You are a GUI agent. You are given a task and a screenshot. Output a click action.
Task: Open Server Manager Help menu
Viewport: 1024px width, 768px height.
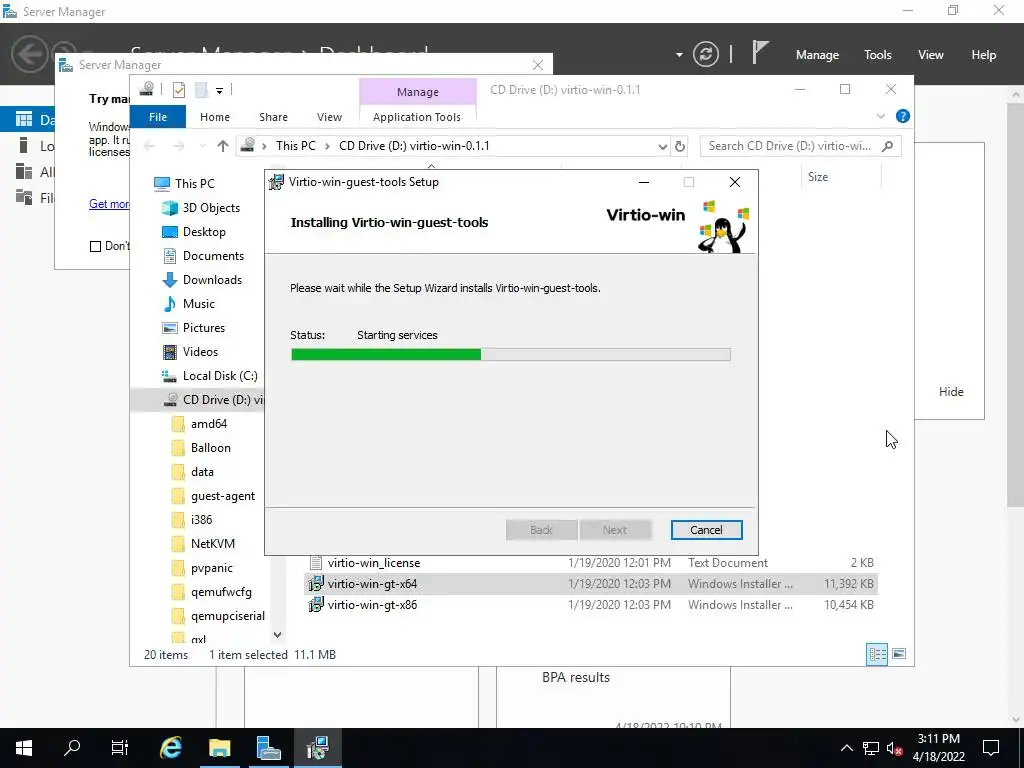point(984,55)
